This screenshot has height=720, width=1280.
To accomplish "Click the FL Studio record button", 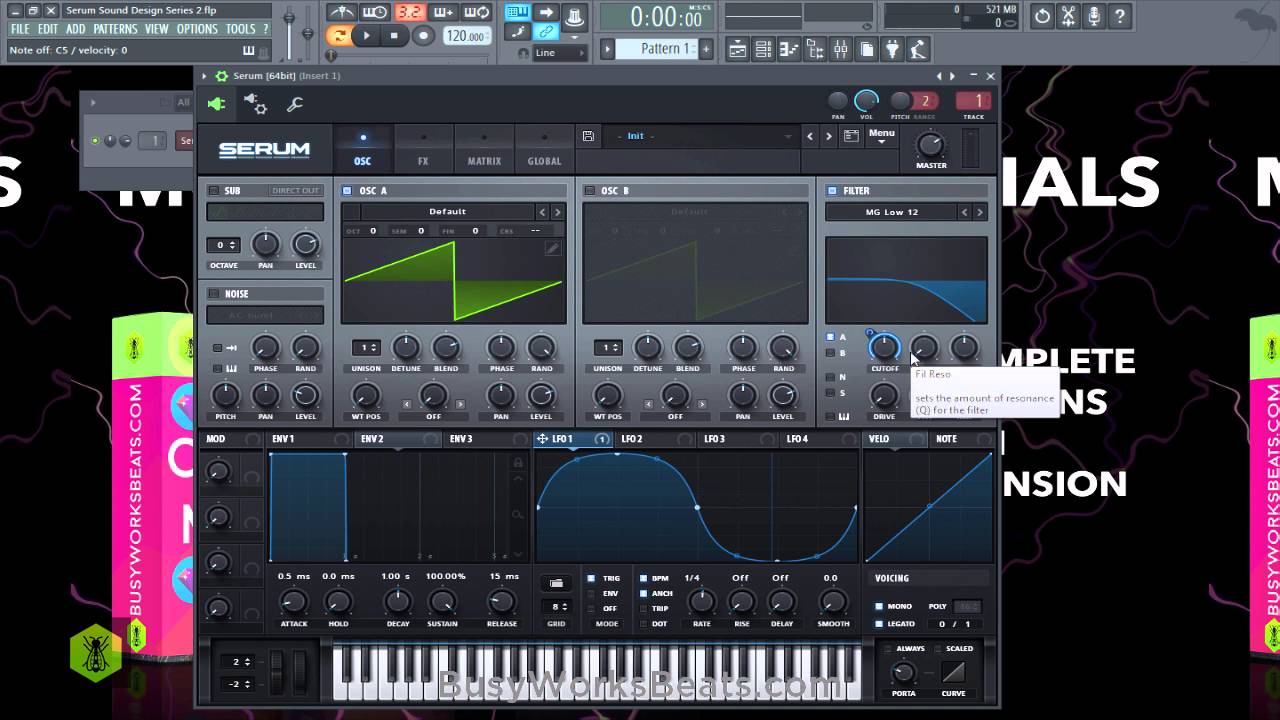I will coord(423,36).
